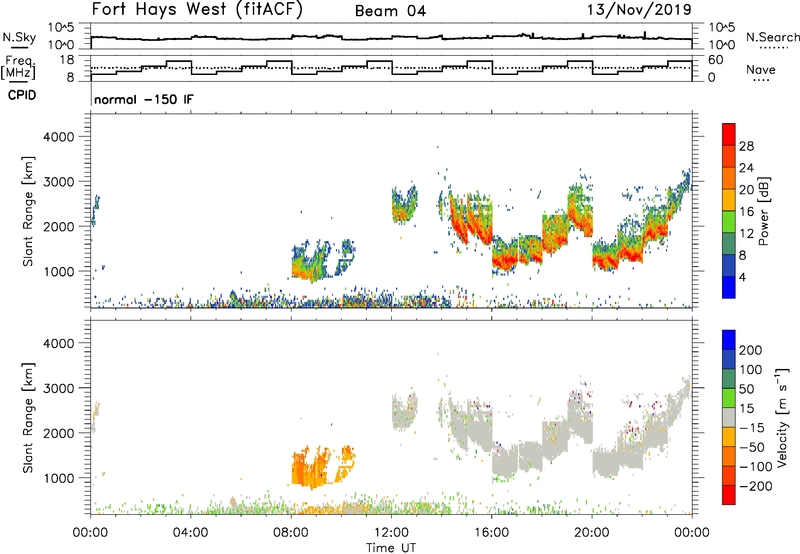This screenshot has height=554, width=800.
Task: Click the gray segment of the velocity colorbar
Action: (x=729, y=417)
